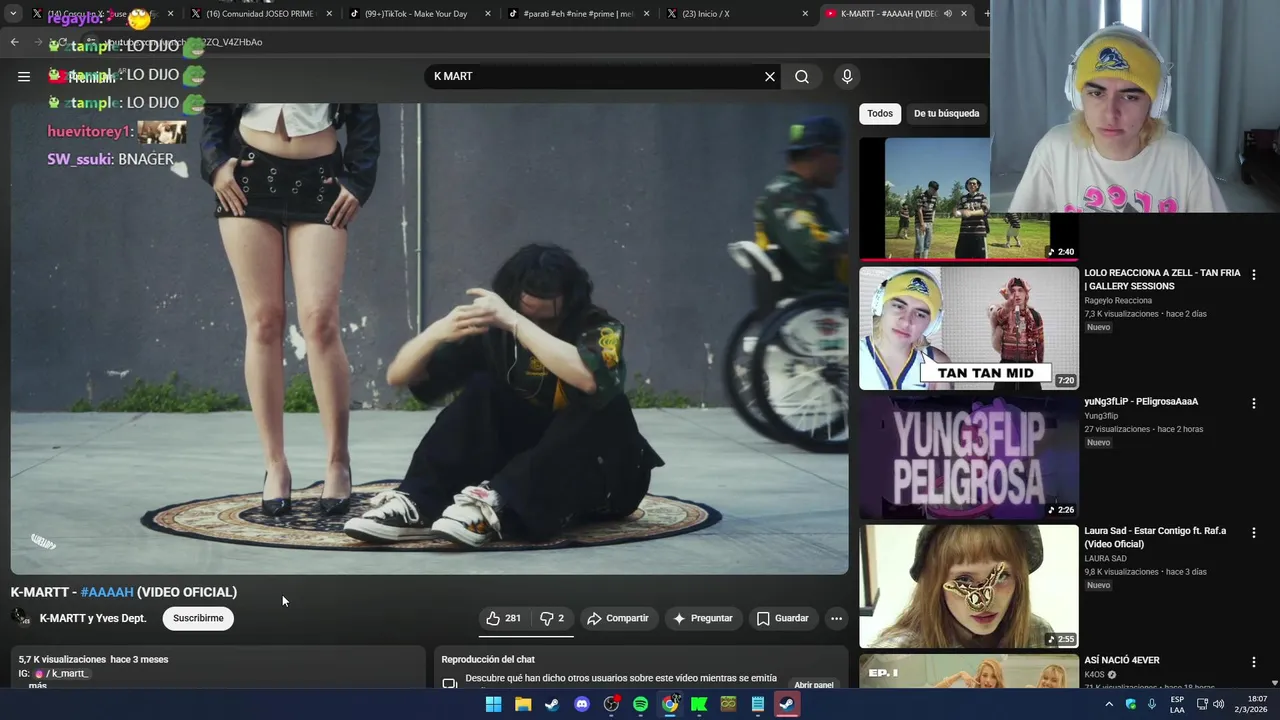Click the Abrir panel chat button
This screenshot has width=1280, height=720.
tap(814, 684)
